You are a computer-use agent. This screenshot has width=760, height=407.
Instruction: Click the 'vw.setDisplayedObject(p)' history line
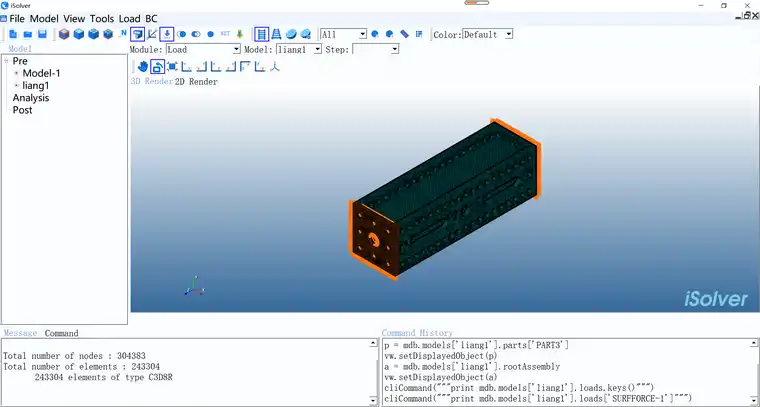(x=441, y=356)
